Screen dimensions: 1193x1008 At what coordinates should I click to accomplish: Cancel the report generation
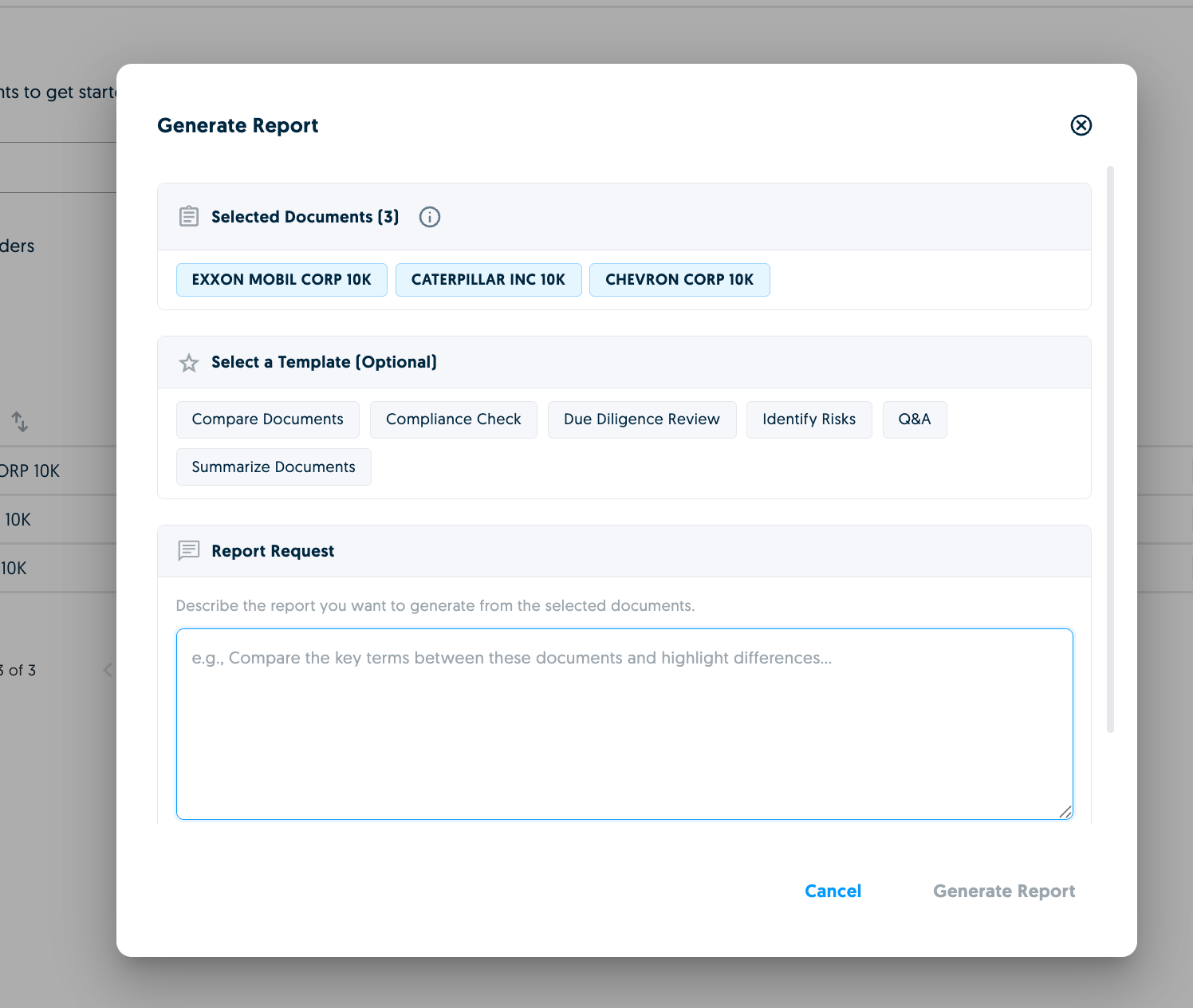click(x=833, y=892)
